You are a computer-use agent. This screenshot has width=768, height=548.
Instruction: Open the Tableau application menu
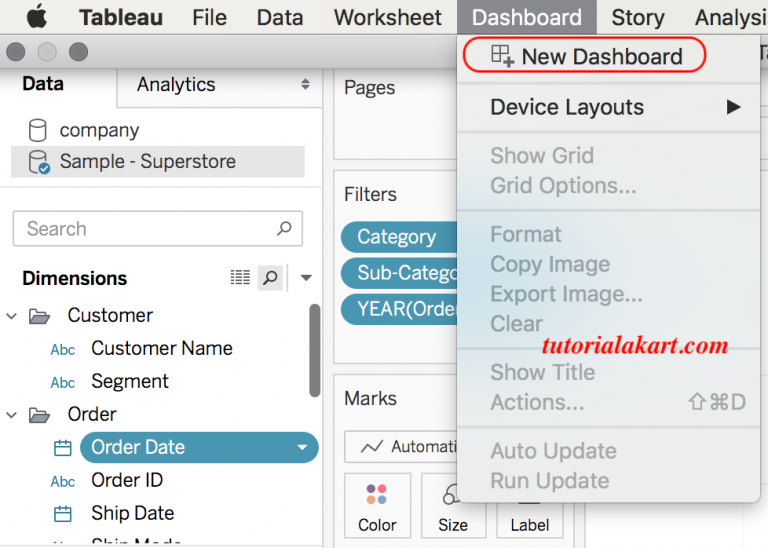pos(121,18)
